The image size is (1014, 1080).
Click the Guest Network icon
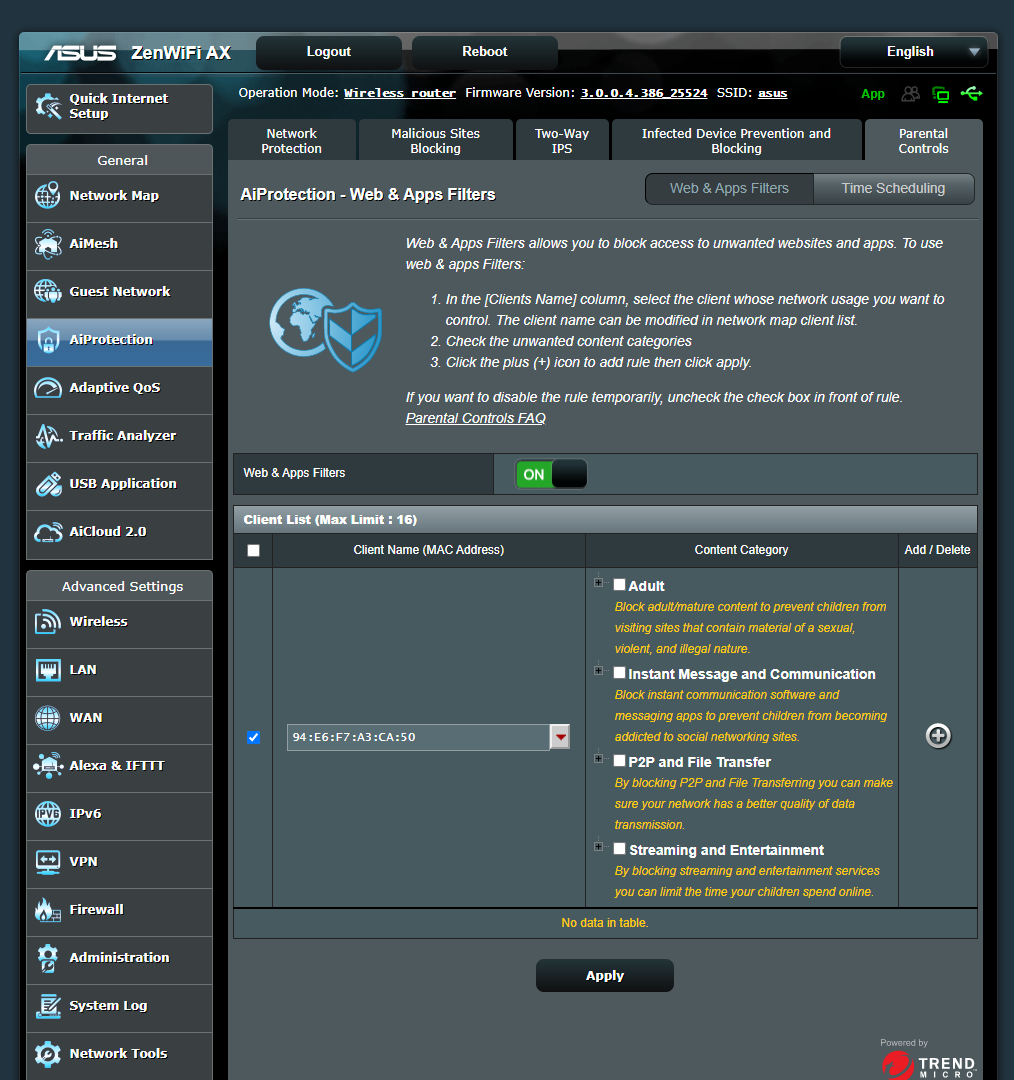coord(48,291)
